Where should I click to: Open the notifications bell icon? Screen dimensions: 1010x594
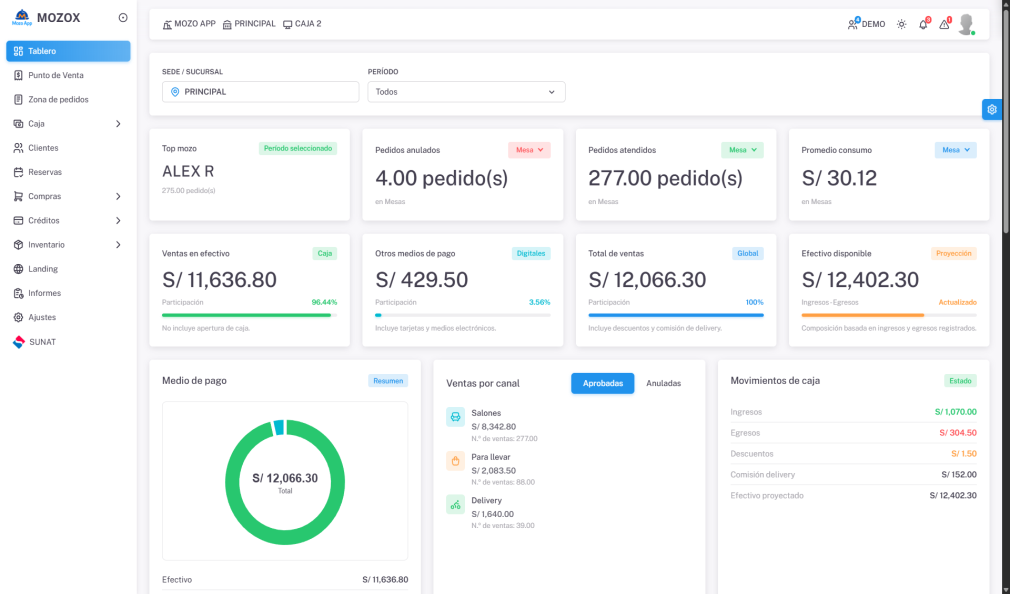(x=923, y=24)
